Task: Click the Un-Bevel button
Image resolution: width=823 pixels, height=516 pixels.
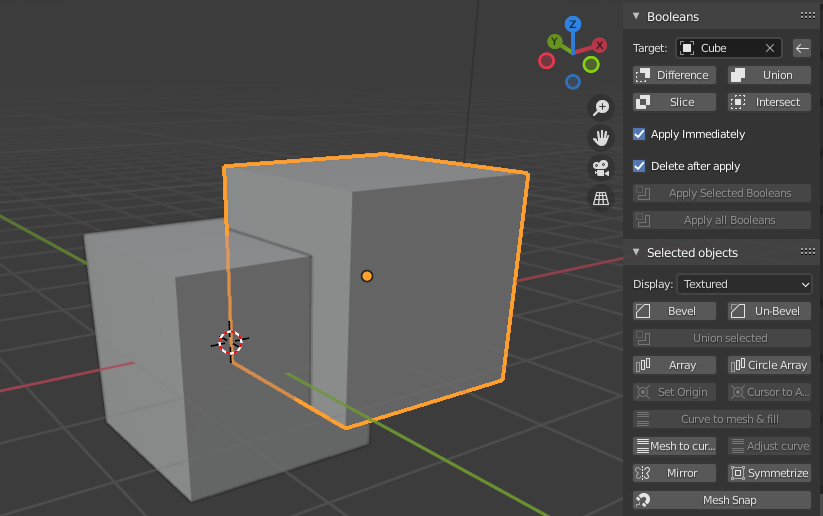Action: click(x=769, y=311)
